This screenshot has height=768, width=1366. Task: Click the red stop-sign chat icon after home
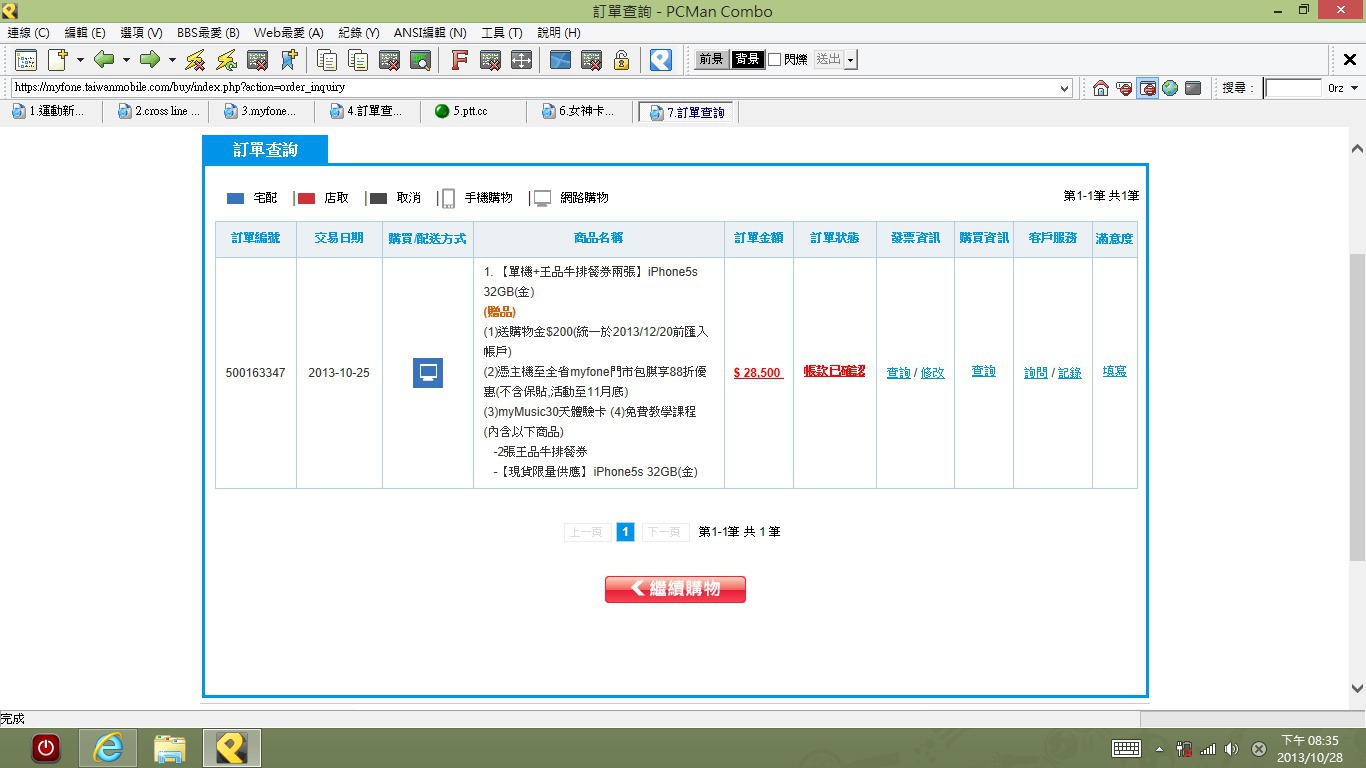(x=1124, y=88)
